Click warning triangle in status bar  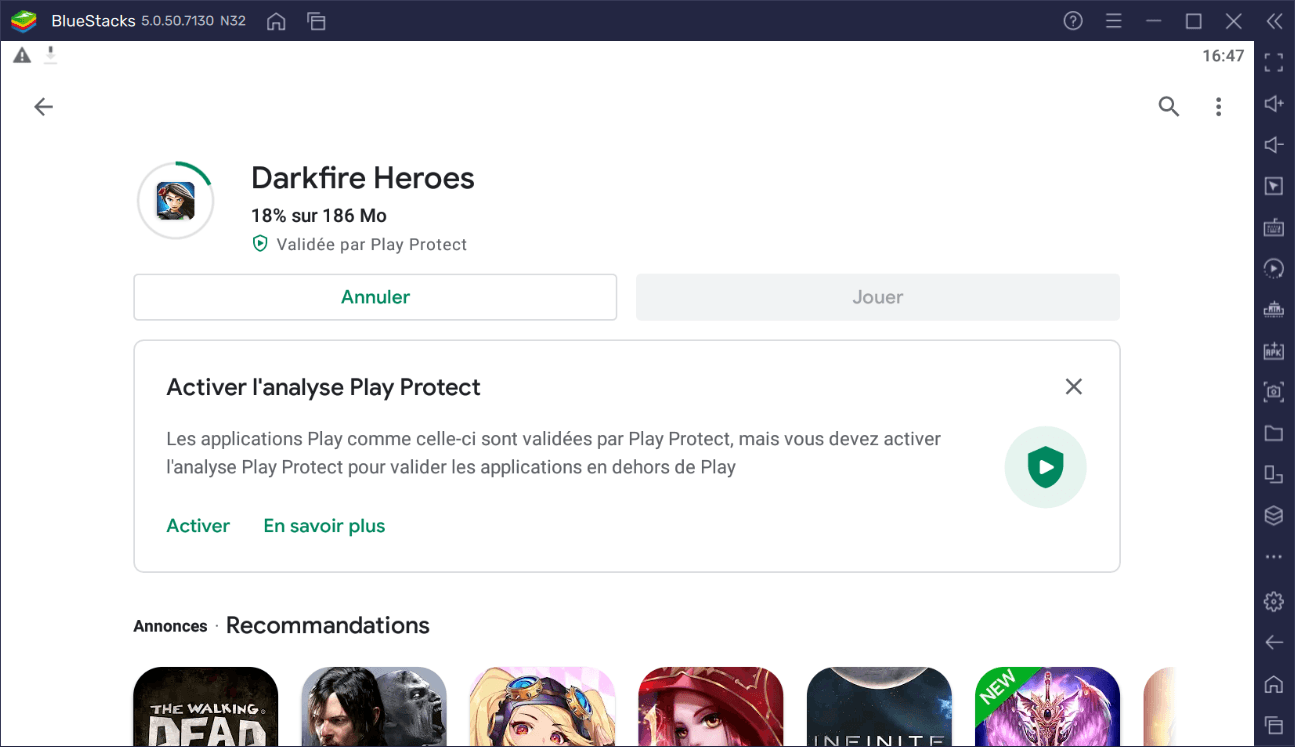click(x=22, y=55)
